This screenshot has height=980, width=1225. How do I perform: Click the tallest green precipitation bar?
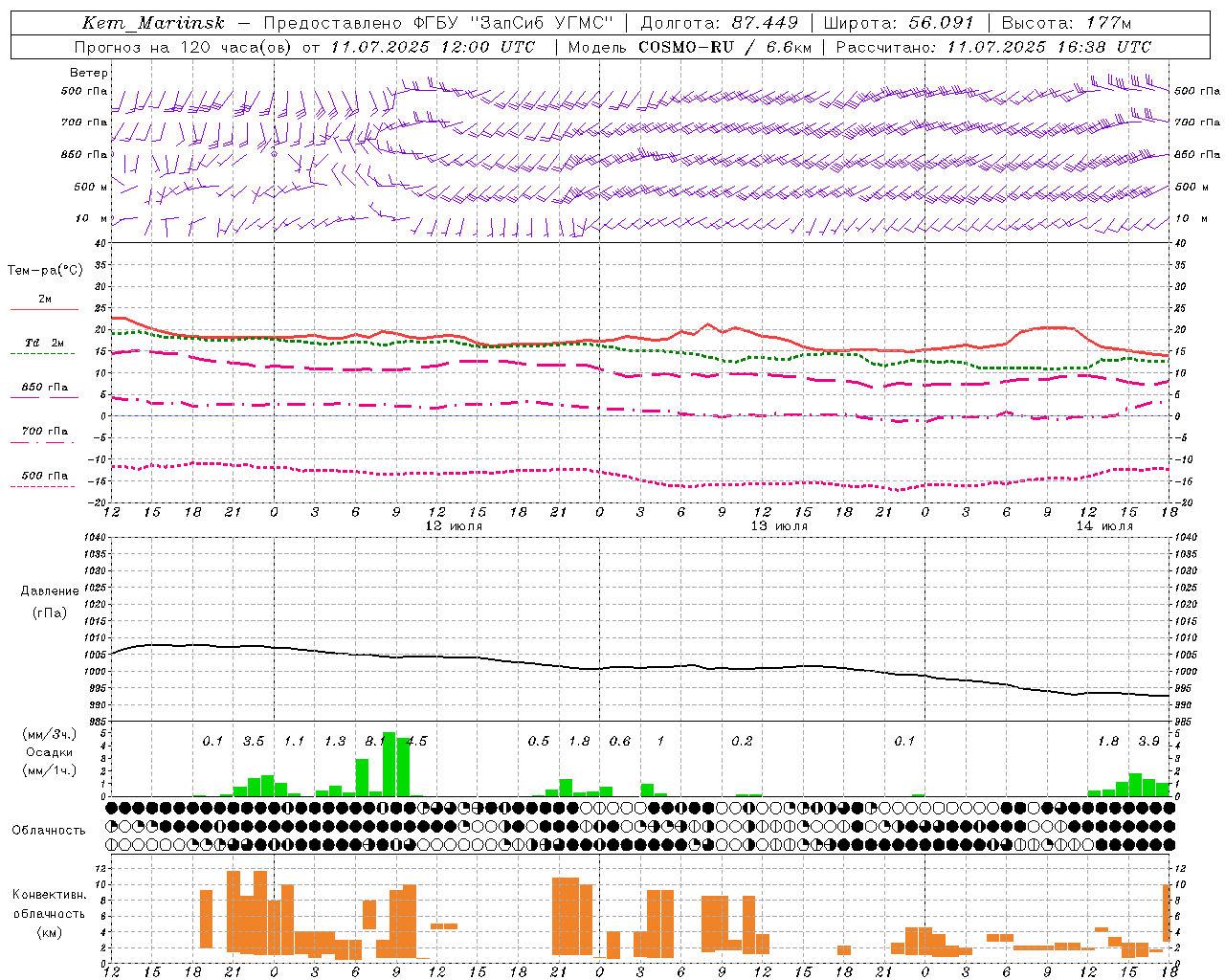390,765
